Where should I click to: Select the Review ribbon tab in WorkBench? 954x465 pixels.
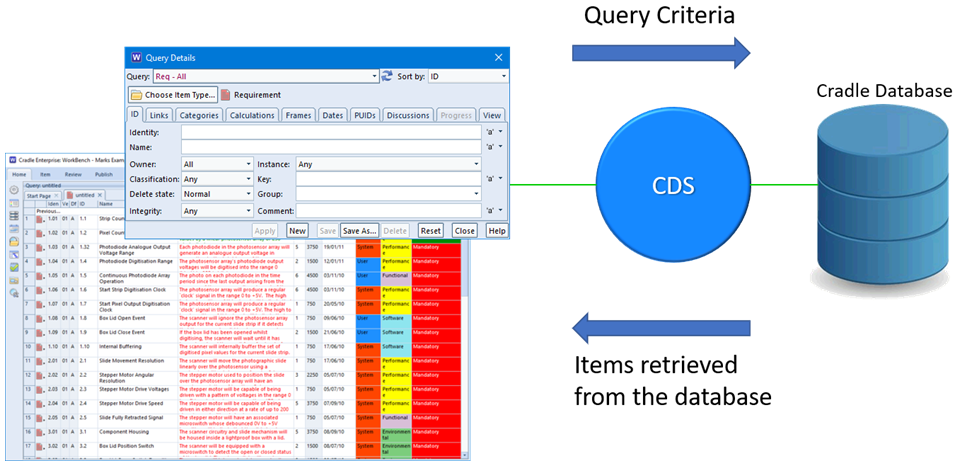73,174
